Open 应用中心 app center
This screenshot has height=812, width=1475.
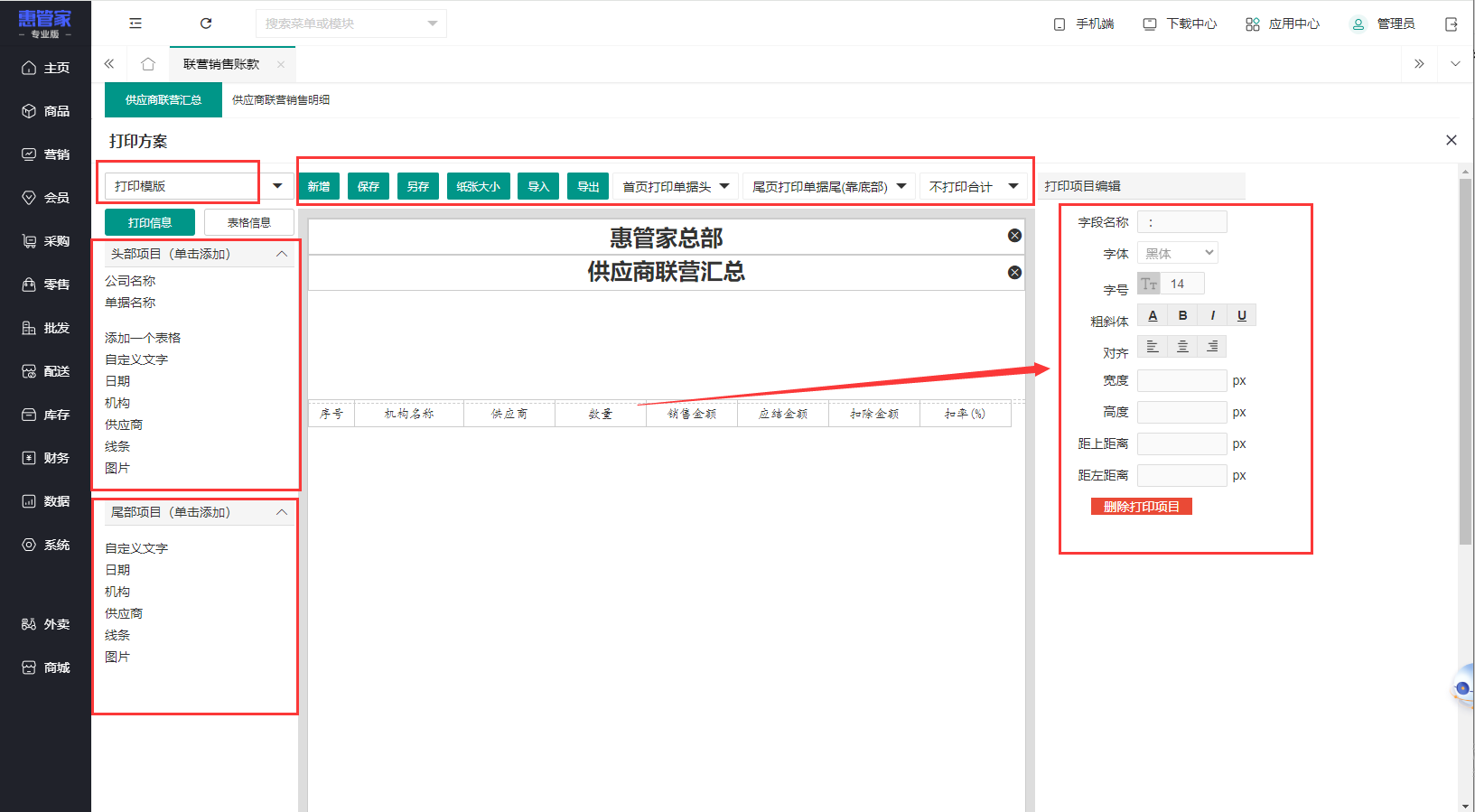tap(1283, 24)
